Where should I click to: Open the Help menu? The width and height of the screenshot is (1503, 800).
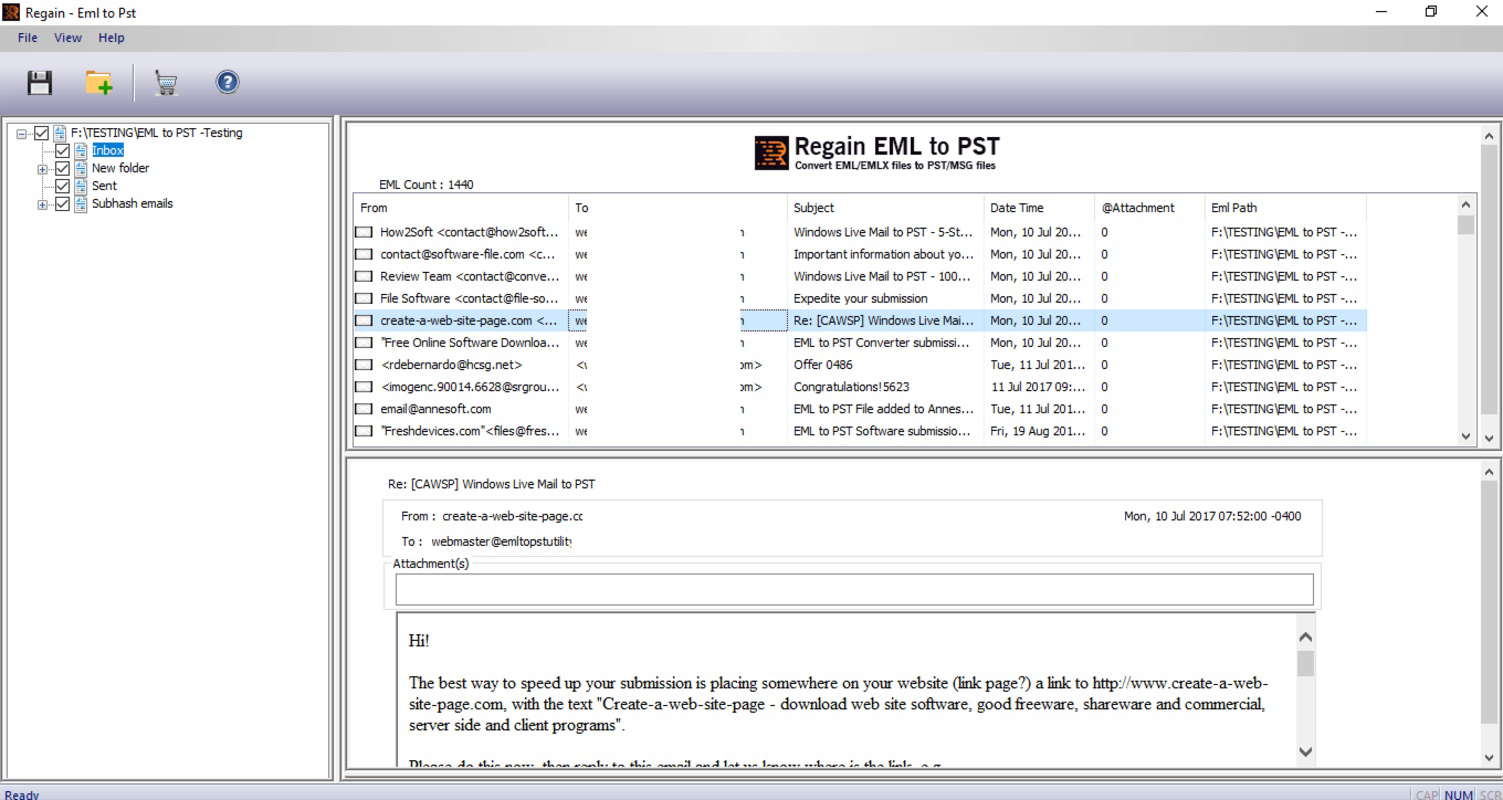[111, 38]
